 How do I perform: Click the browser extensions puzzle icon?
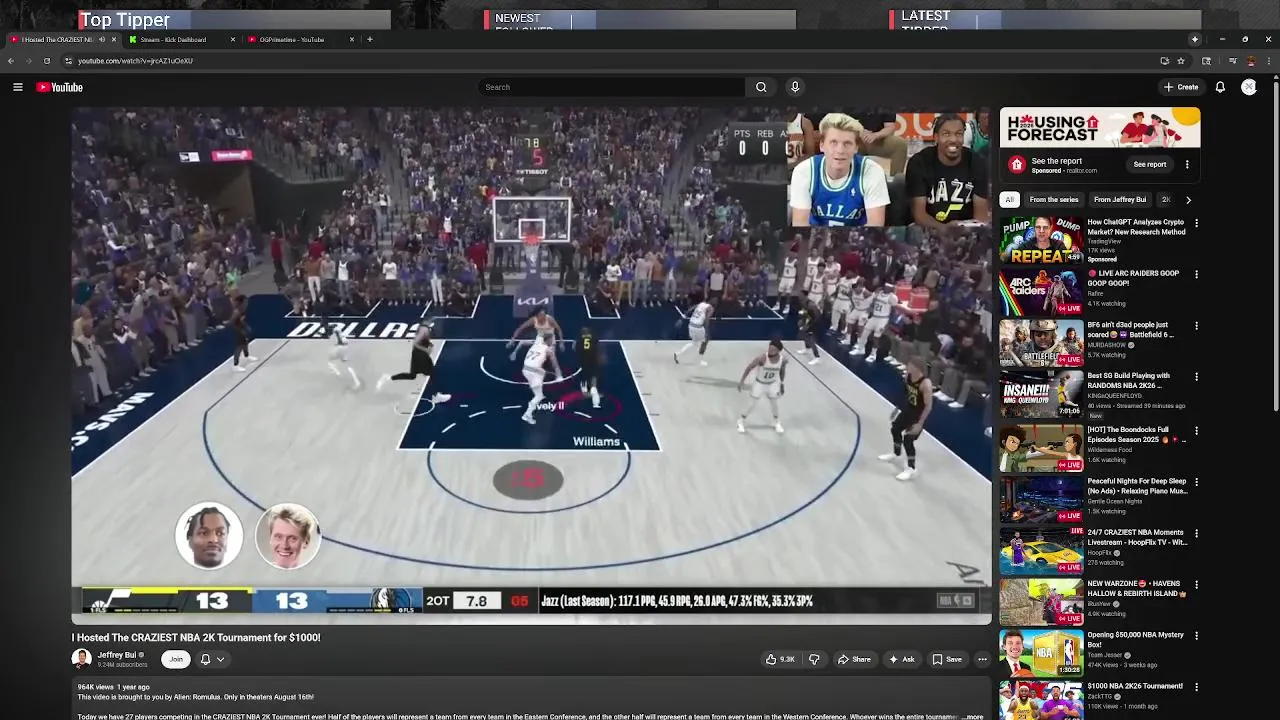[1206, 61]
